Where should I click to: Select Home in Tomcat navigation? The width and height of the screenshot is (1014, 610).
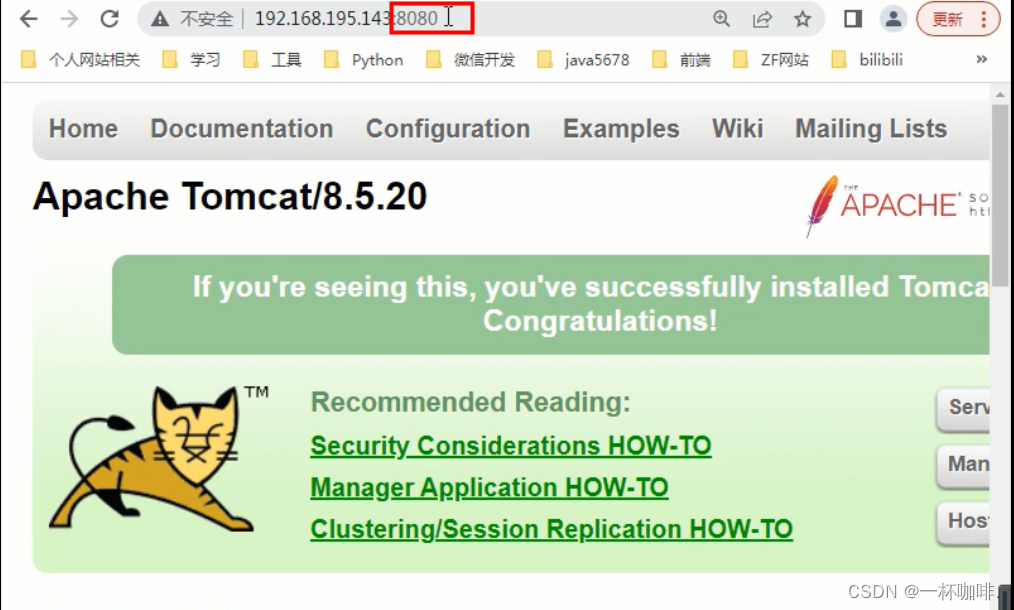[x=83, y=129]
